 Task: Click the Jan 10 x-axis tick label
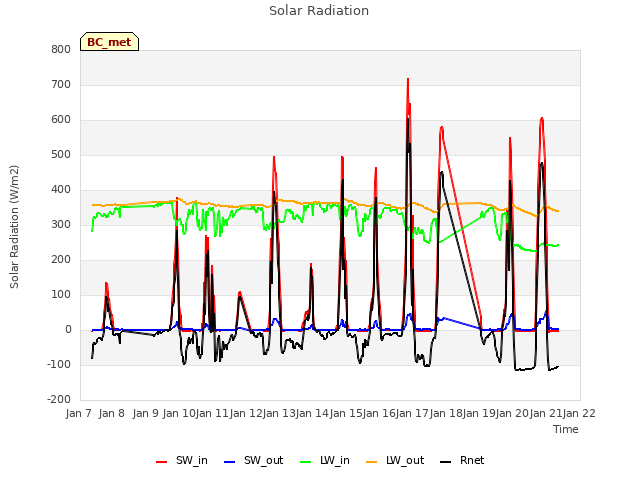[x=179, y=413]
